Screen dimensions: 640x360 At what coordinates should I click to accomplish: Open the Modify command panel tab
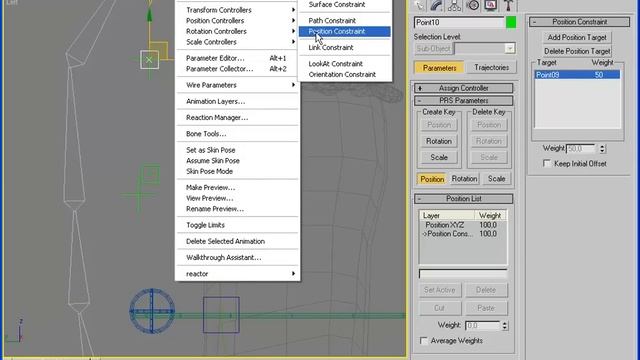tap(436, 5)
